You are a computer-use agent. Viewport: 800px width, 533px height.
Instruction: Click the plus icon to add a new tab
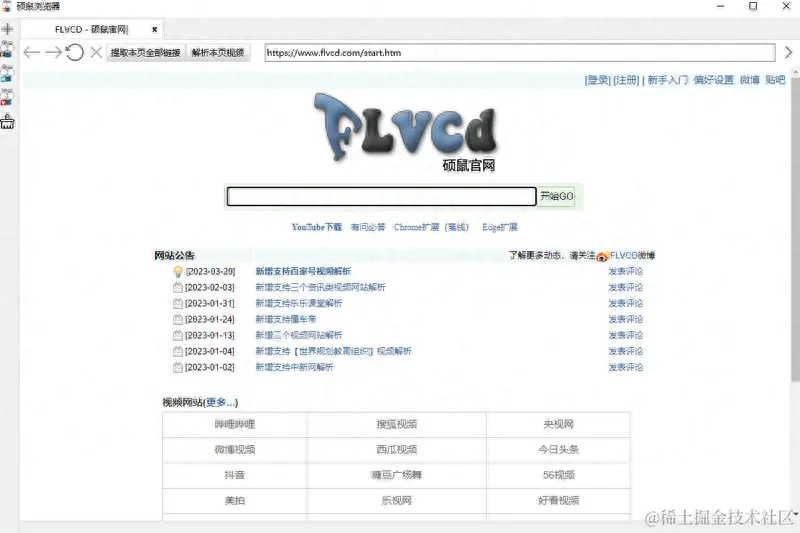7,29
